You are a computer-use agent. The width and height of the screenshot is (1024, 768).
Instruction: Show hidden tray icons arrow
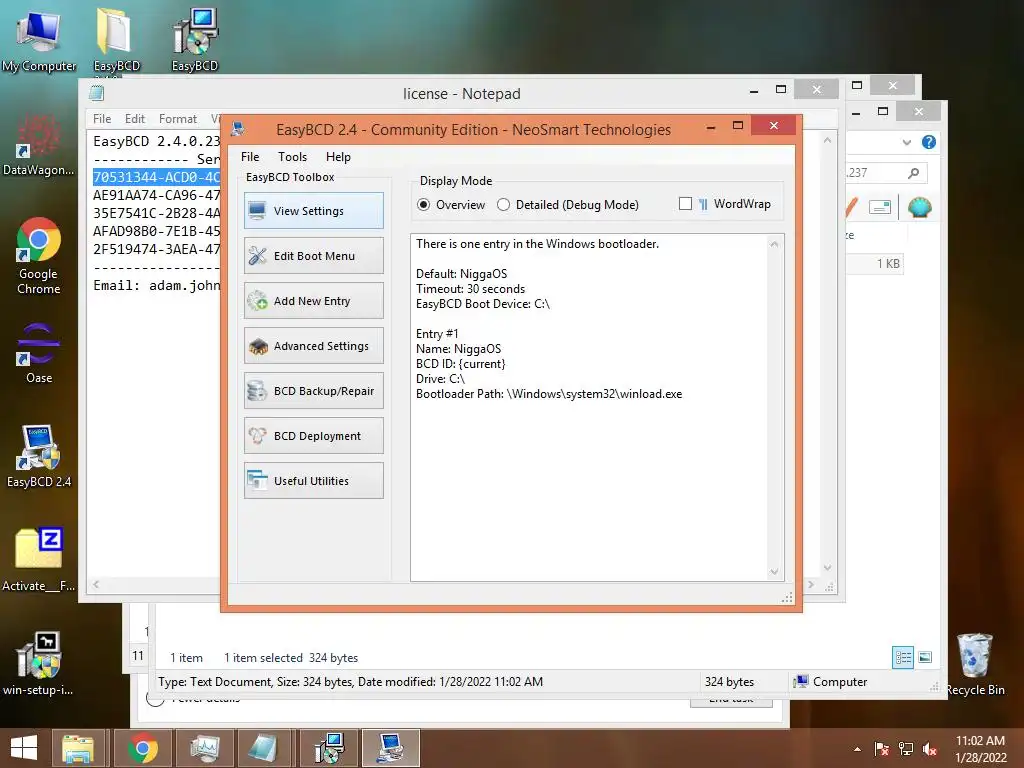[857, 749]
